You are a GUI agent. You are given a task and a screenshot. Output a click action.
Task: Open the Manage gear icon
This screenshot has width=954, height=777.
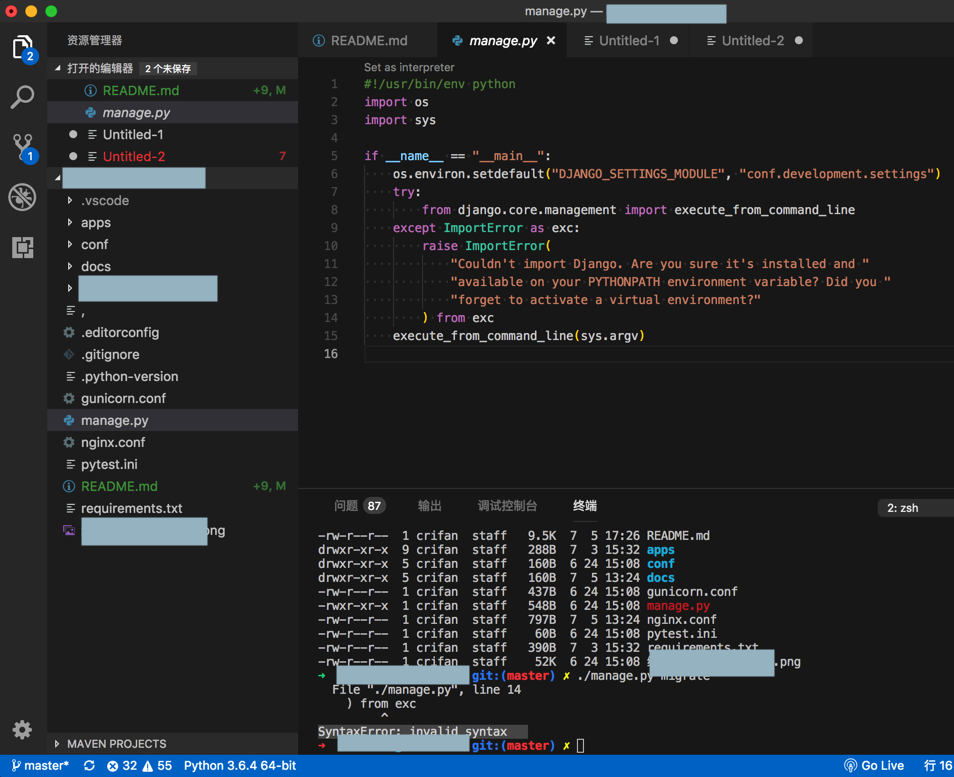(x=22, y=730)
